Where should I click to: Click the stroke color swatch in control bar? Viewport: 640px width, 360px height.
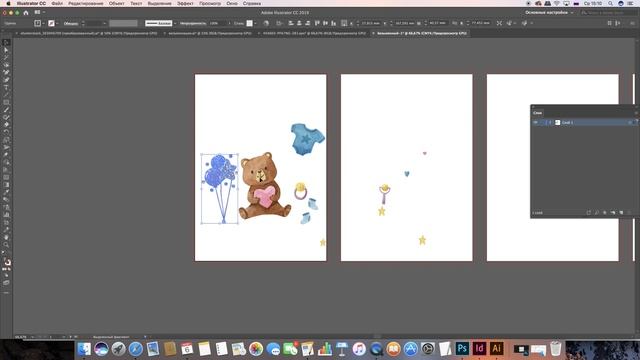[51, 23]
